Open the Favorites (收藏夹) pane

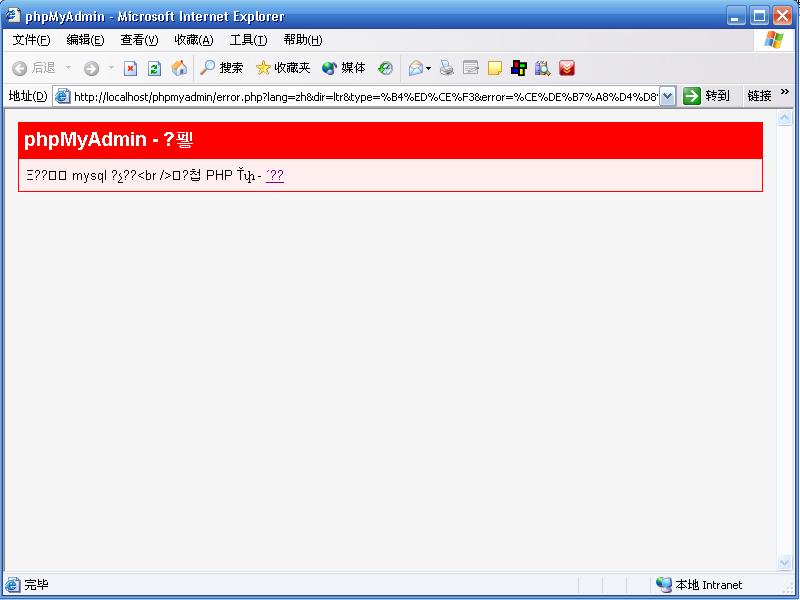tap(283, 68)
